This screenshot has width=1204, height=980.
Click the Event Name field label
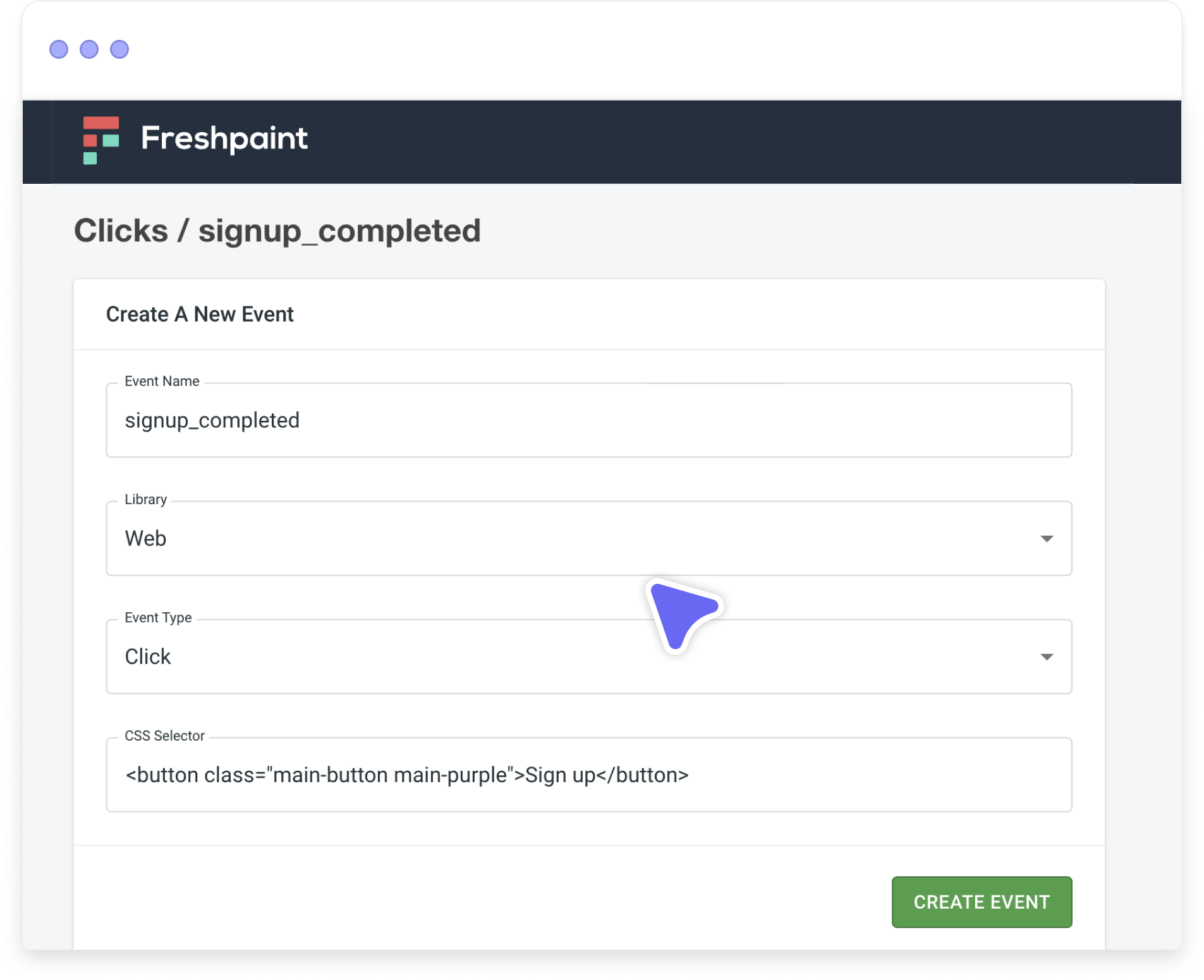point(162,381)
